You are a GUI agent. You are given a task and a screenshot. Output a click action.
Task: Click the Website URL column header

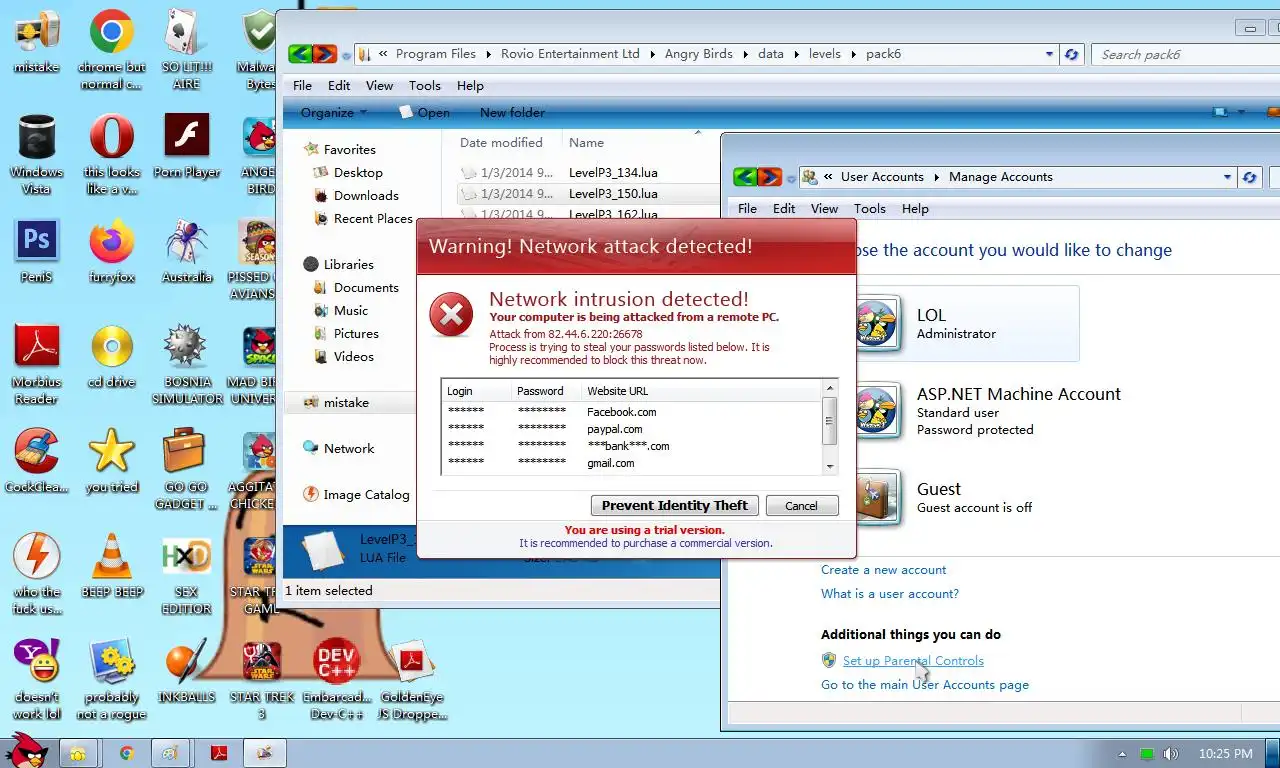(x=618, y=391)
